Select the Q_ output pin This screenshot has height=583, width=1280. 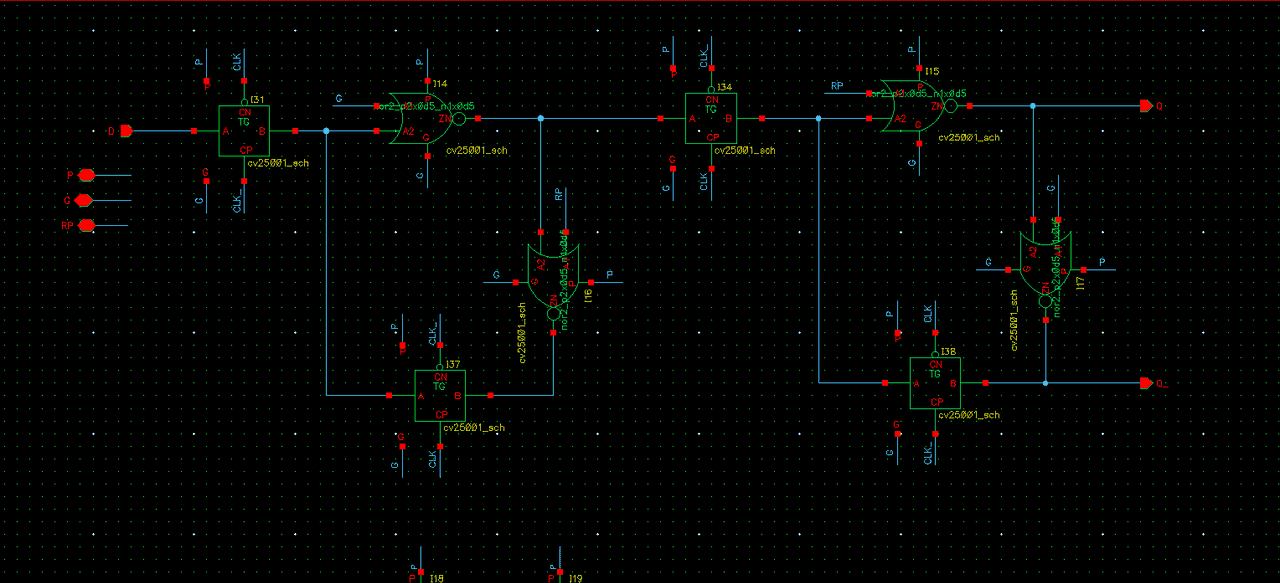1145,383
